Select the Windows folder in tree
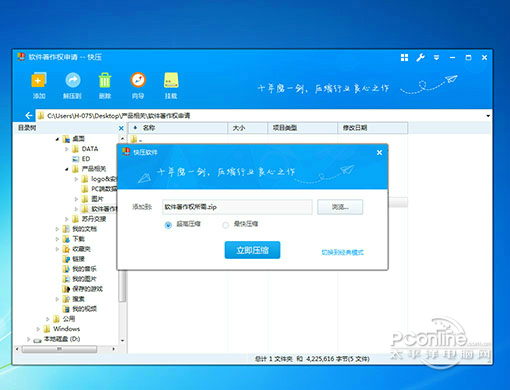 67,329
